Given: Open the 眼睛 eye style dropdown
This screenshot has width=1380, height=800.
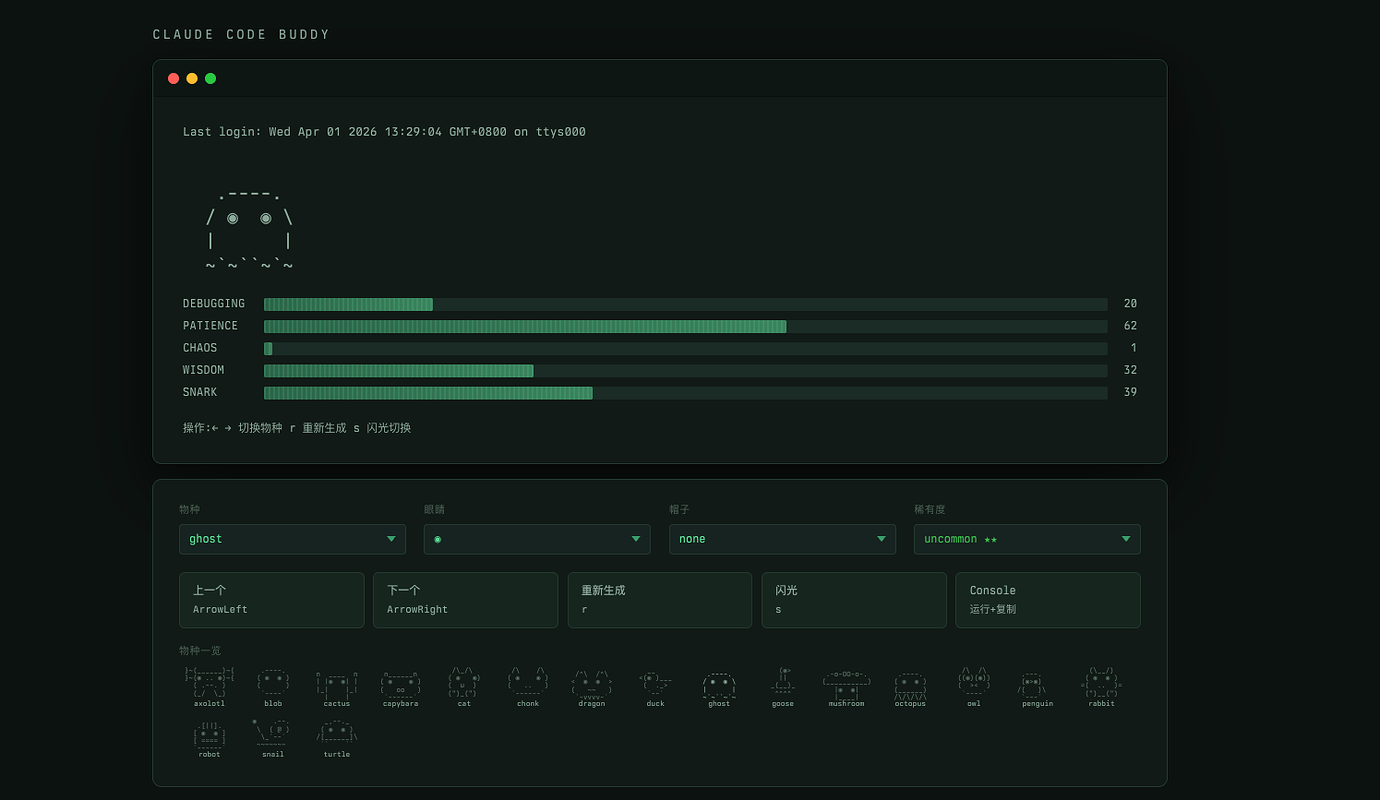Looking at the screenshot, I should [537, 539].
